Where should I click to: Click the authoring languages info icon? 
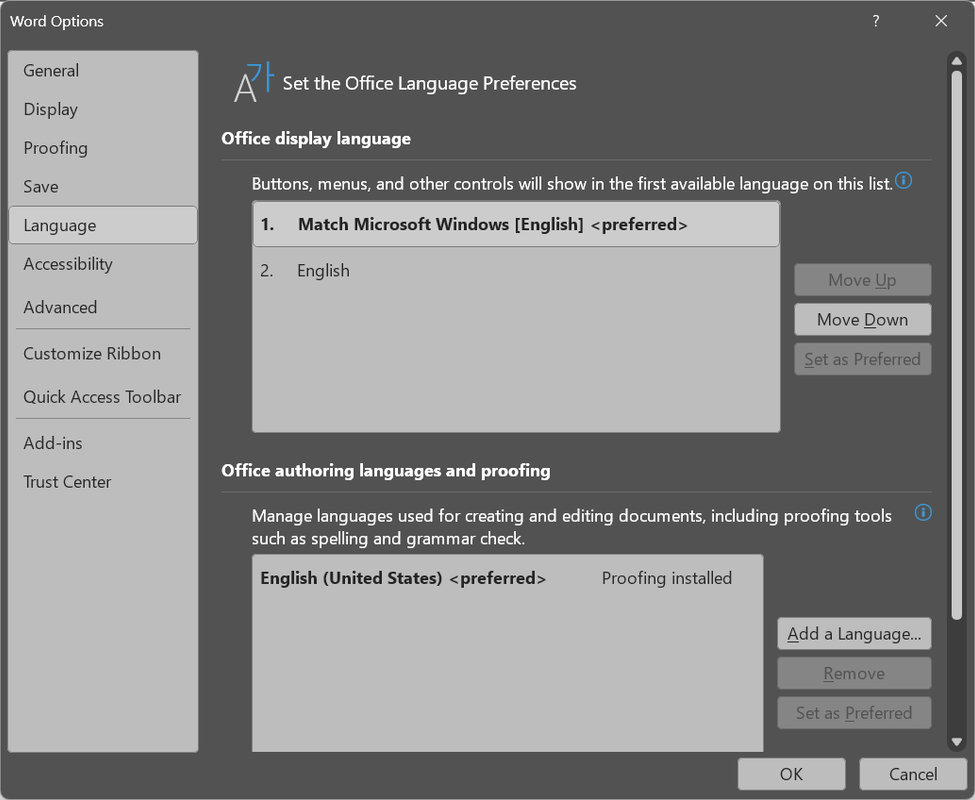pyautogui.click(x=923, y=513)
